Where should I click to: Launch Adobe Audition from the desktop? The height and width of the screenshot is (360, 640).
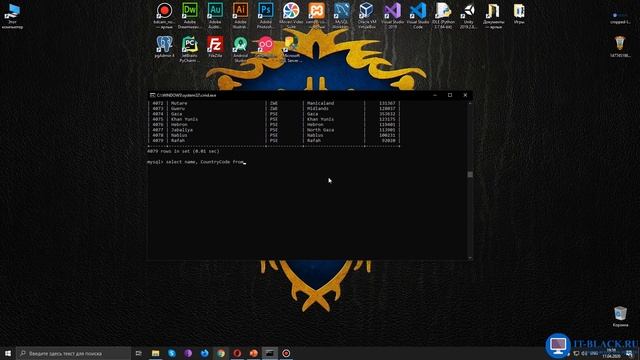click(x=215, y=15)
